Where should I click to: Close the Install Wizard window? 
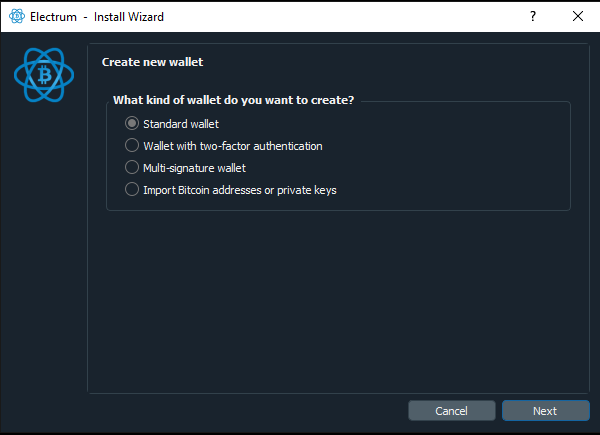pyautogui.click(x=577, y=16)
